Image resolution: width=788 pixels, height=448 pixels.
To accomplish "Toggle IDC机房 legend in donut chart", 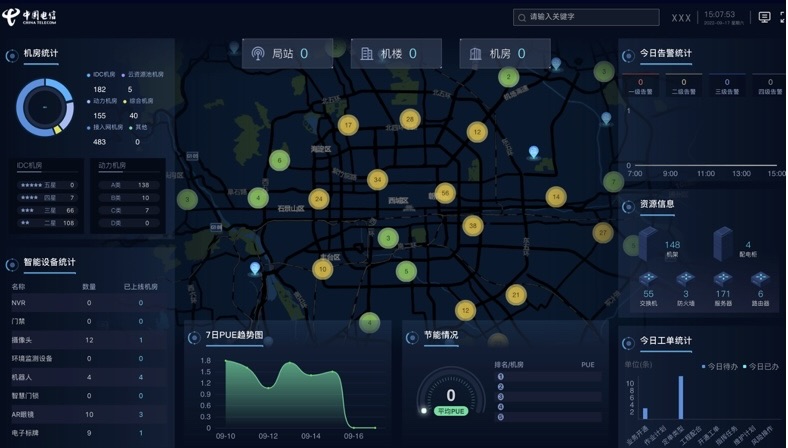I will 105,75.
